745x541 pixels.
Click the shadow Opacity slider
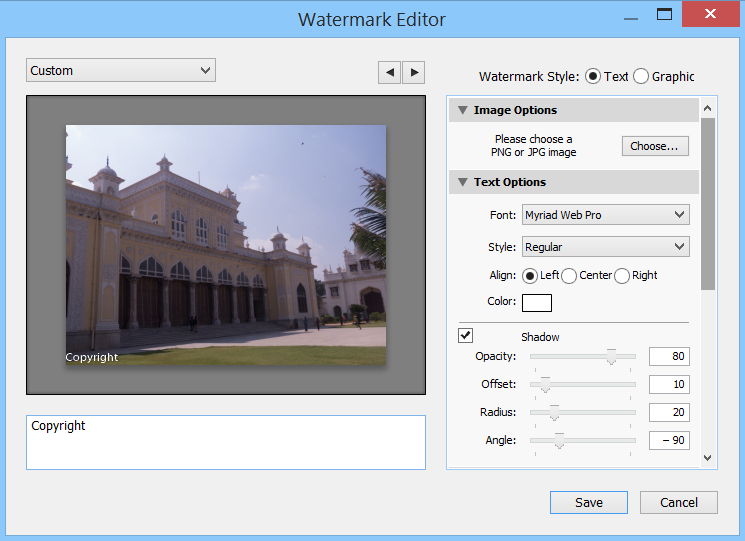tap(582, 357)
